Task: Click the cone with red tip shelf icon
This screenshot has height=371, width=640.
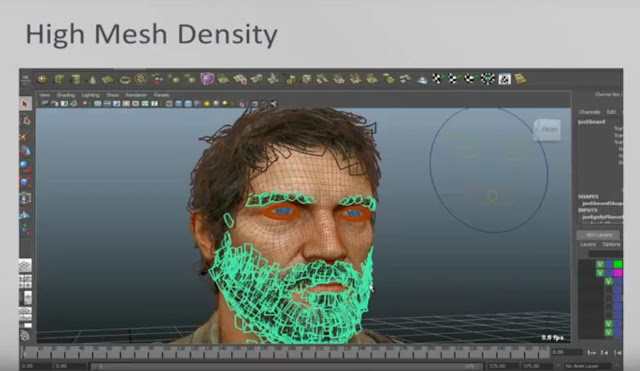Action: point(422,79)
